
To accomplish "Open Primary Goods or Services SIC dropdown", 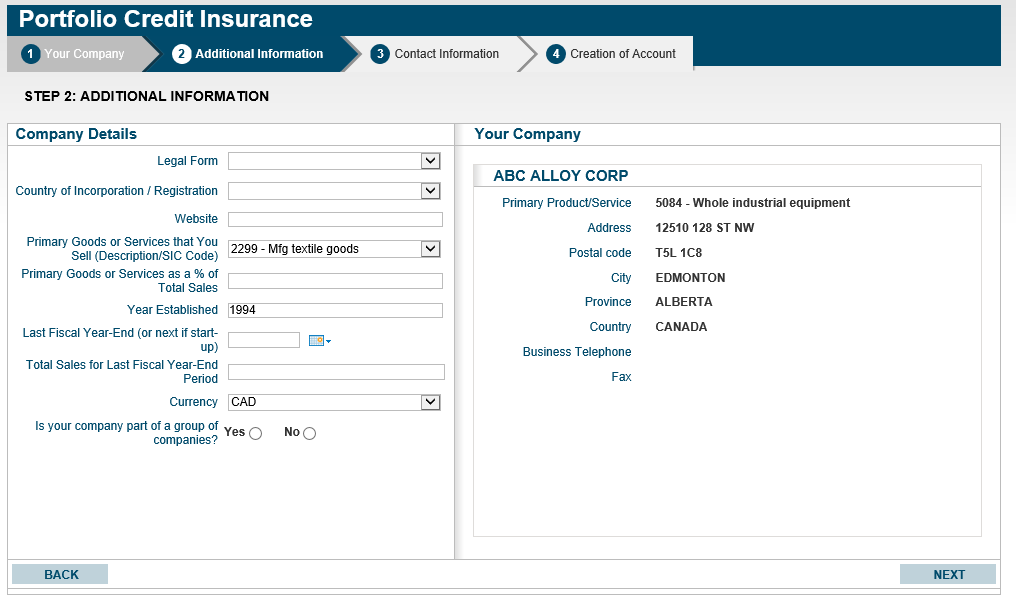I will pyautogui.click(x=334, y=249).
